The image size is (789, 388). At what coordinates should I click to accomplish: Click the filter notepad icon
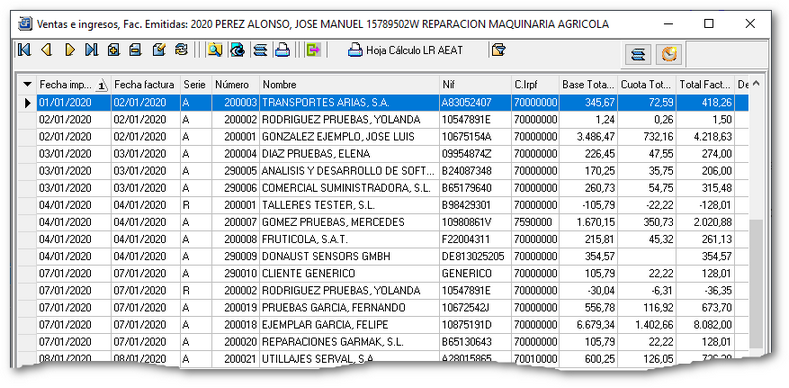(498, 50)
